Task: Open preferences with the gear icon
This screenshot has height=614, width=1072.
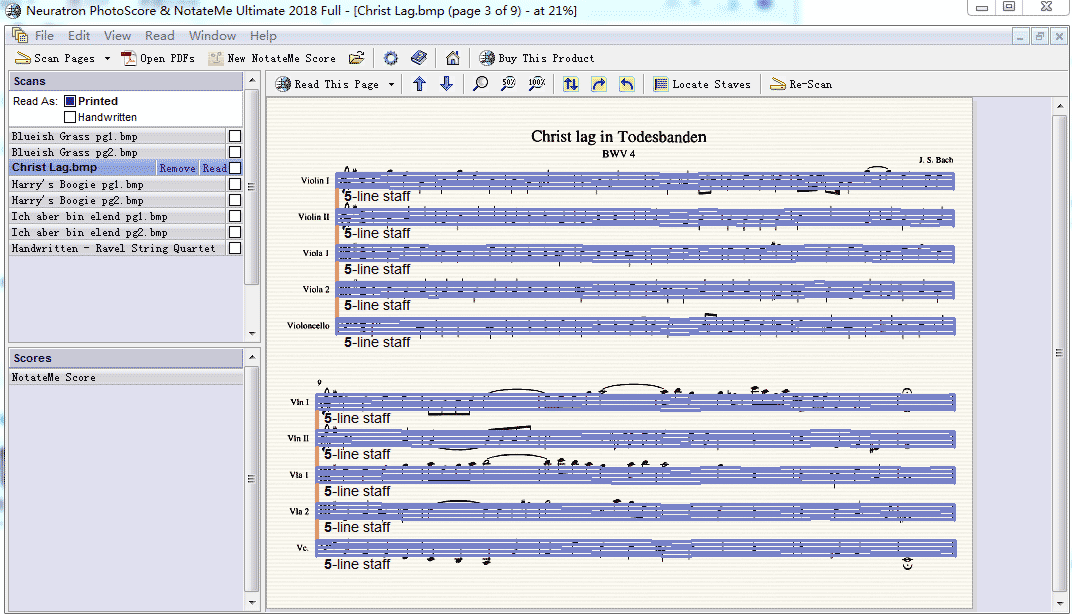Action: 391,58
